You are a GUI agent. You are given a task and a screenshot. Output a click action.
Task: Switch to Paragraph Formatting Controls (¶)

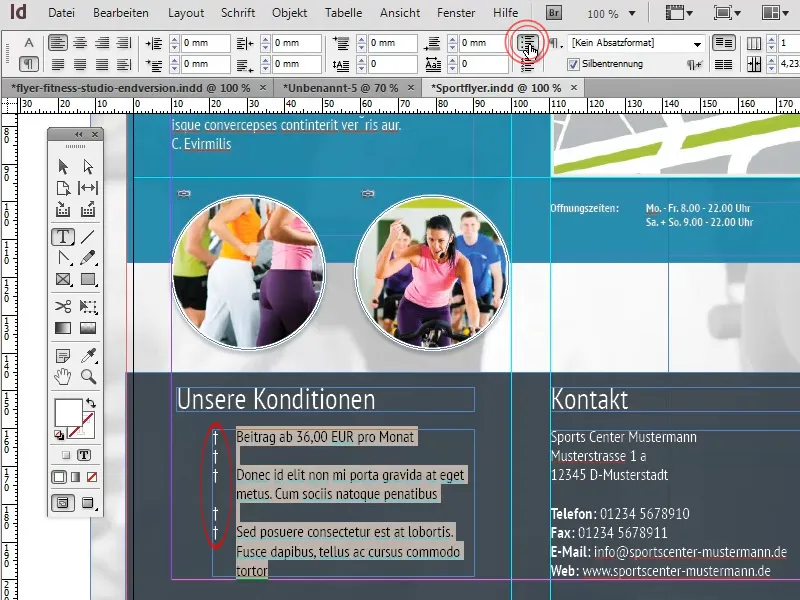point(29,64)
